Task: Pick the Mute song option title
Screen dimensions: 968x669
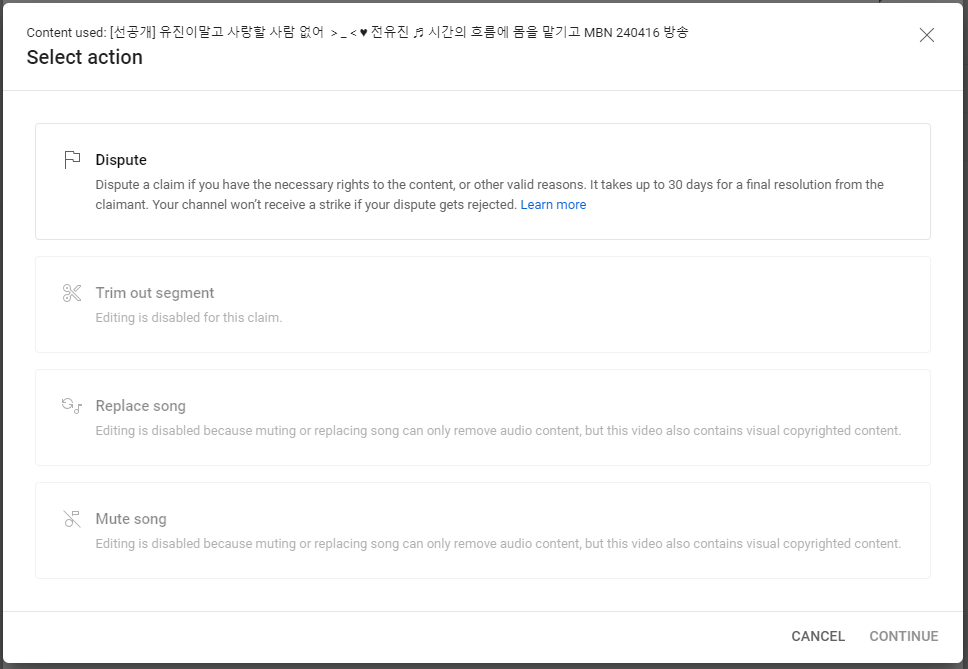Action: click(x=131, y=519)
